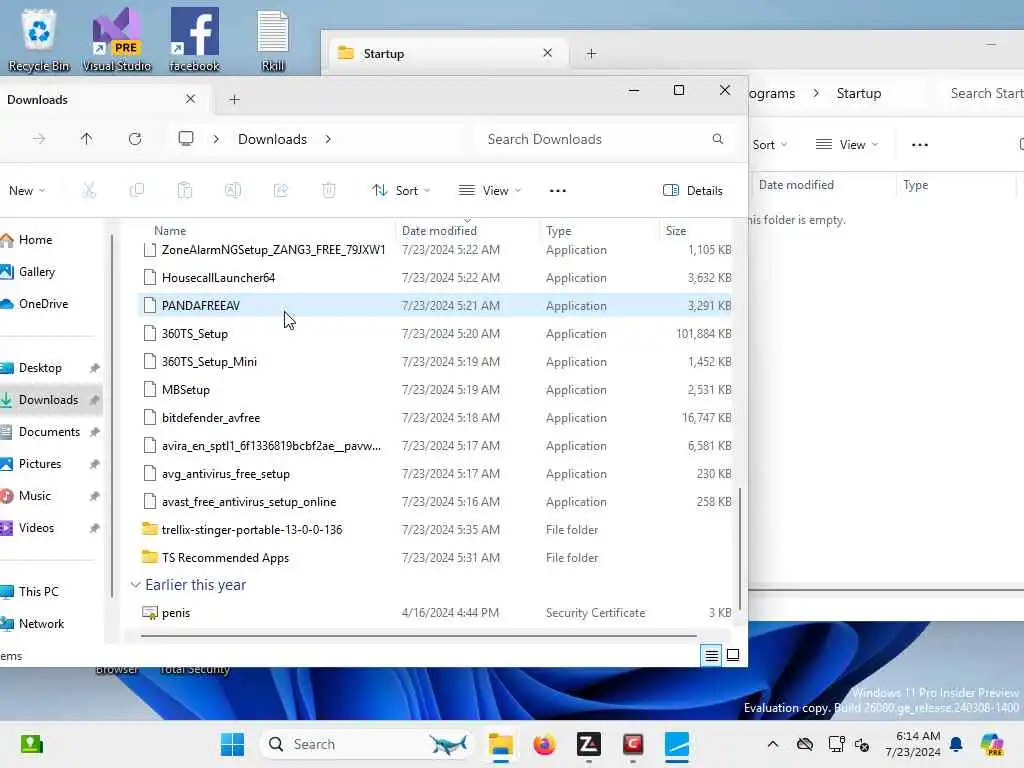1024x768 pixels.
Task: Toggle the Details pane button
Action: [692, 191]
